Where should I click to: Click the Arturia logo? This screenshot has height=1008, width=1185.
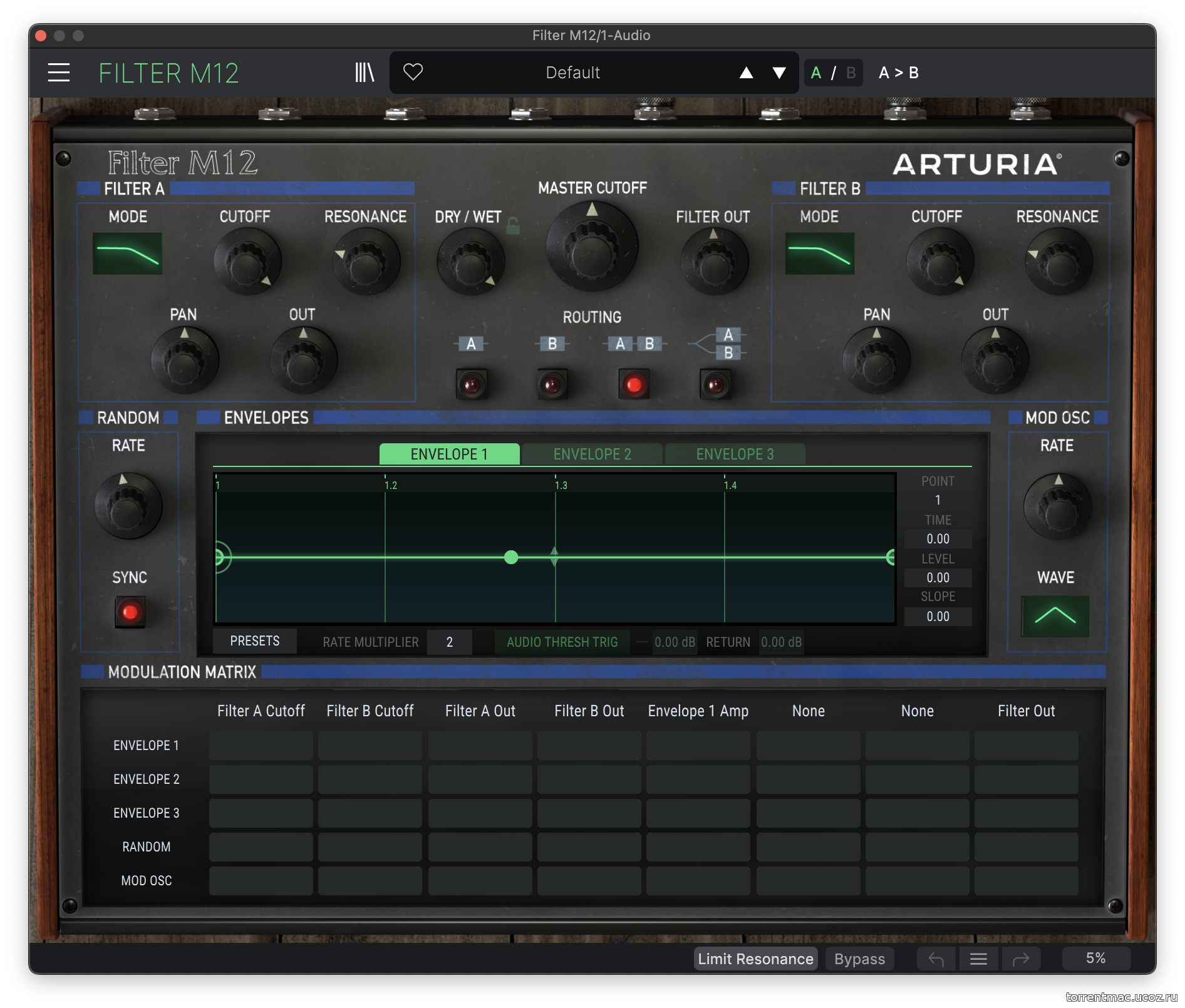click(977, 164)
